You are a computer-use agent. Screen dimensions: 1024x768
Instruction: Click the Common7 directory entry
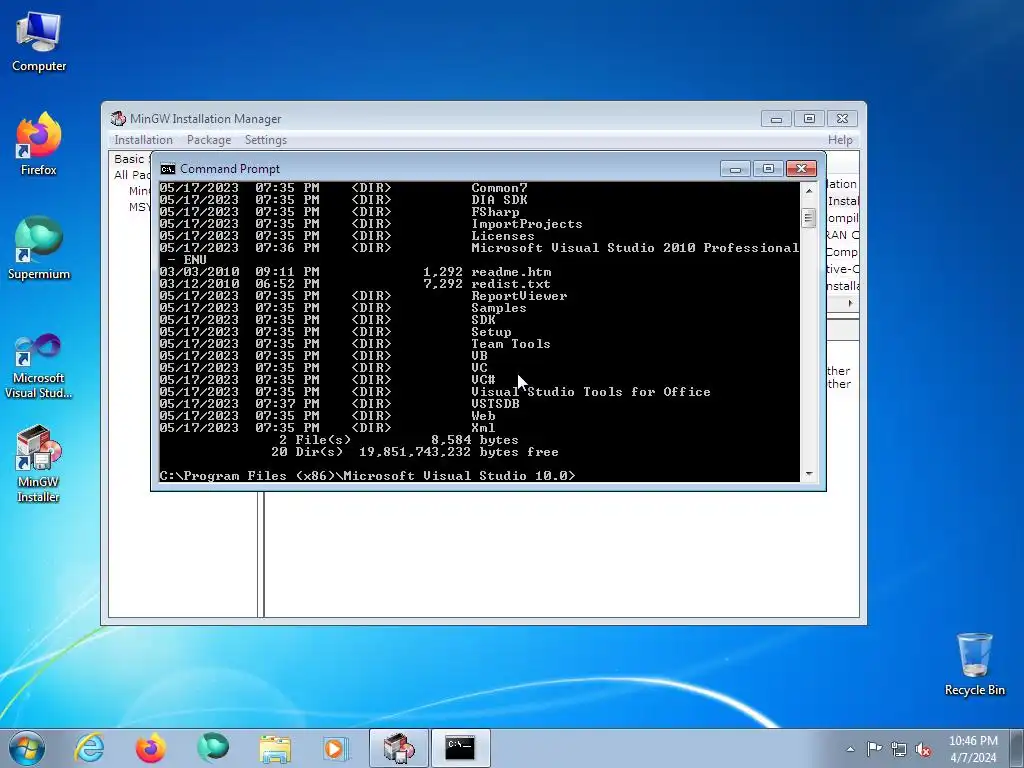tap(344, 188)
